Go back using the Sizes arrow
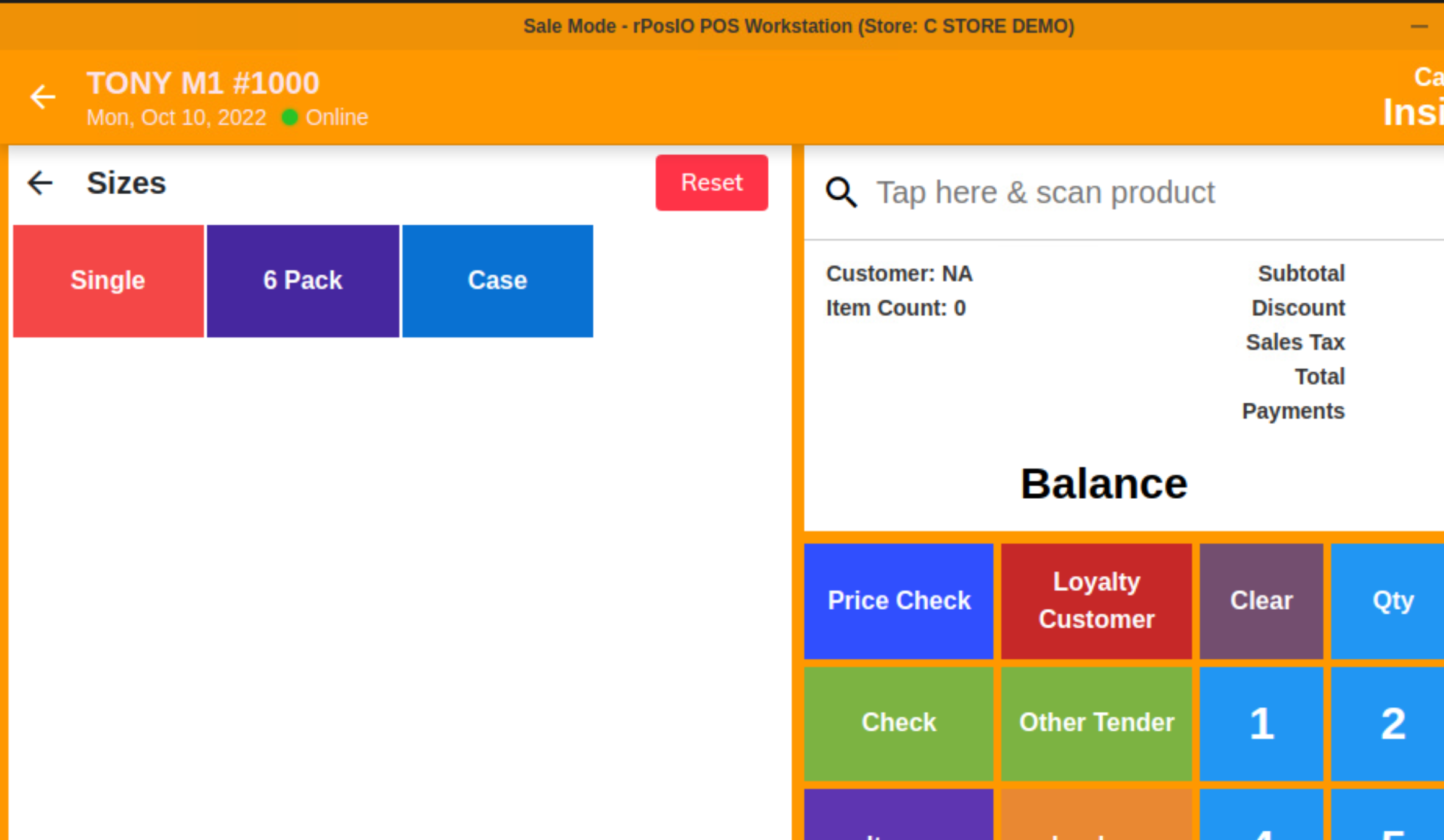The height and width of the screenshot is (840, 1444). click(40, 183)
